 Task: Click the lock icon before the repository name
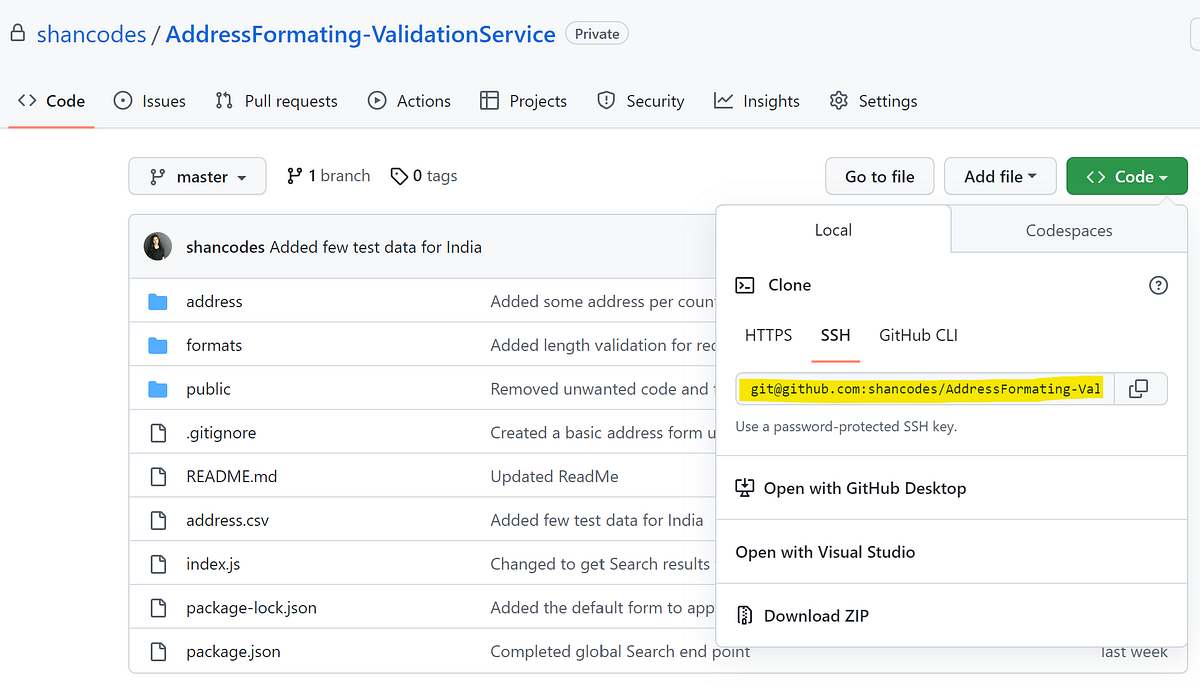click(x=17, y=32)
